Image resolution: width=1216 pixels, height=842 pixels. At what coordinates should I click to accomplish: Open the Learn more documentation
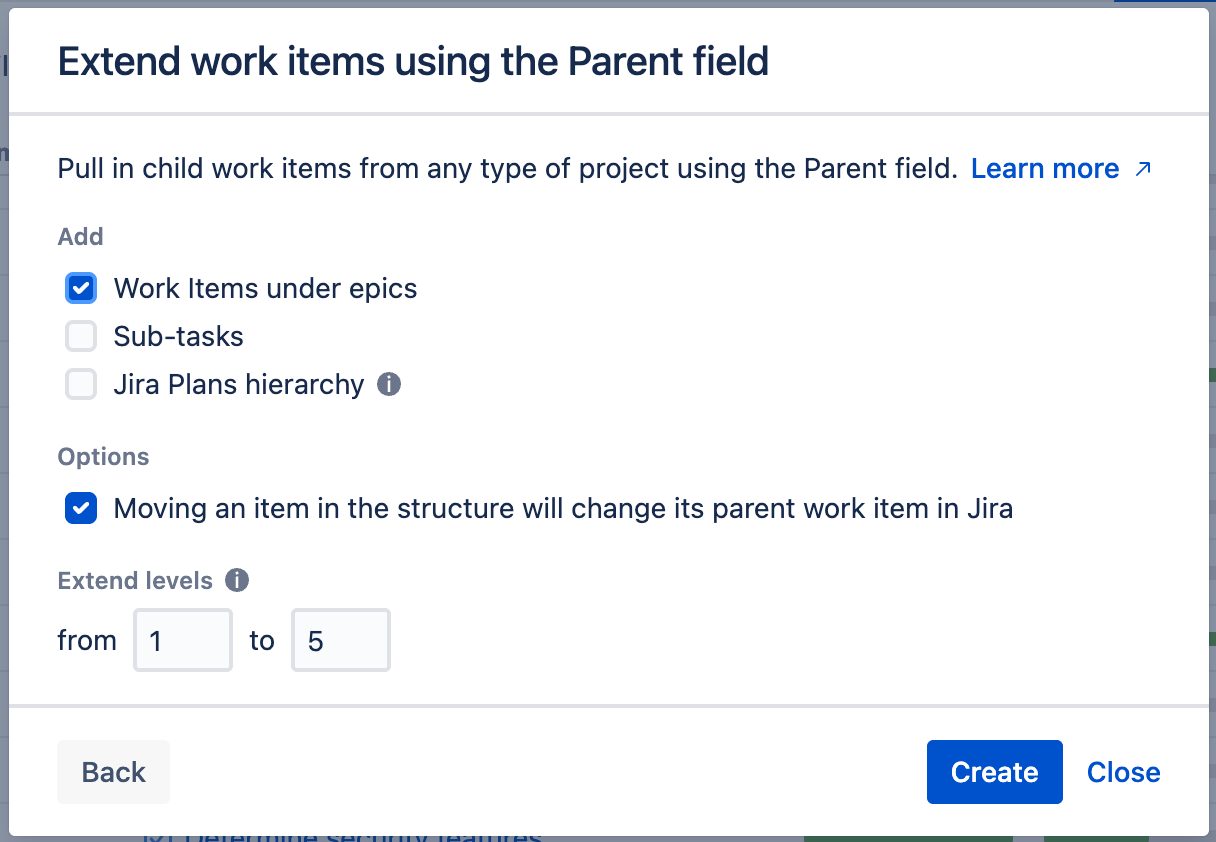click(x=1044, y=168)
